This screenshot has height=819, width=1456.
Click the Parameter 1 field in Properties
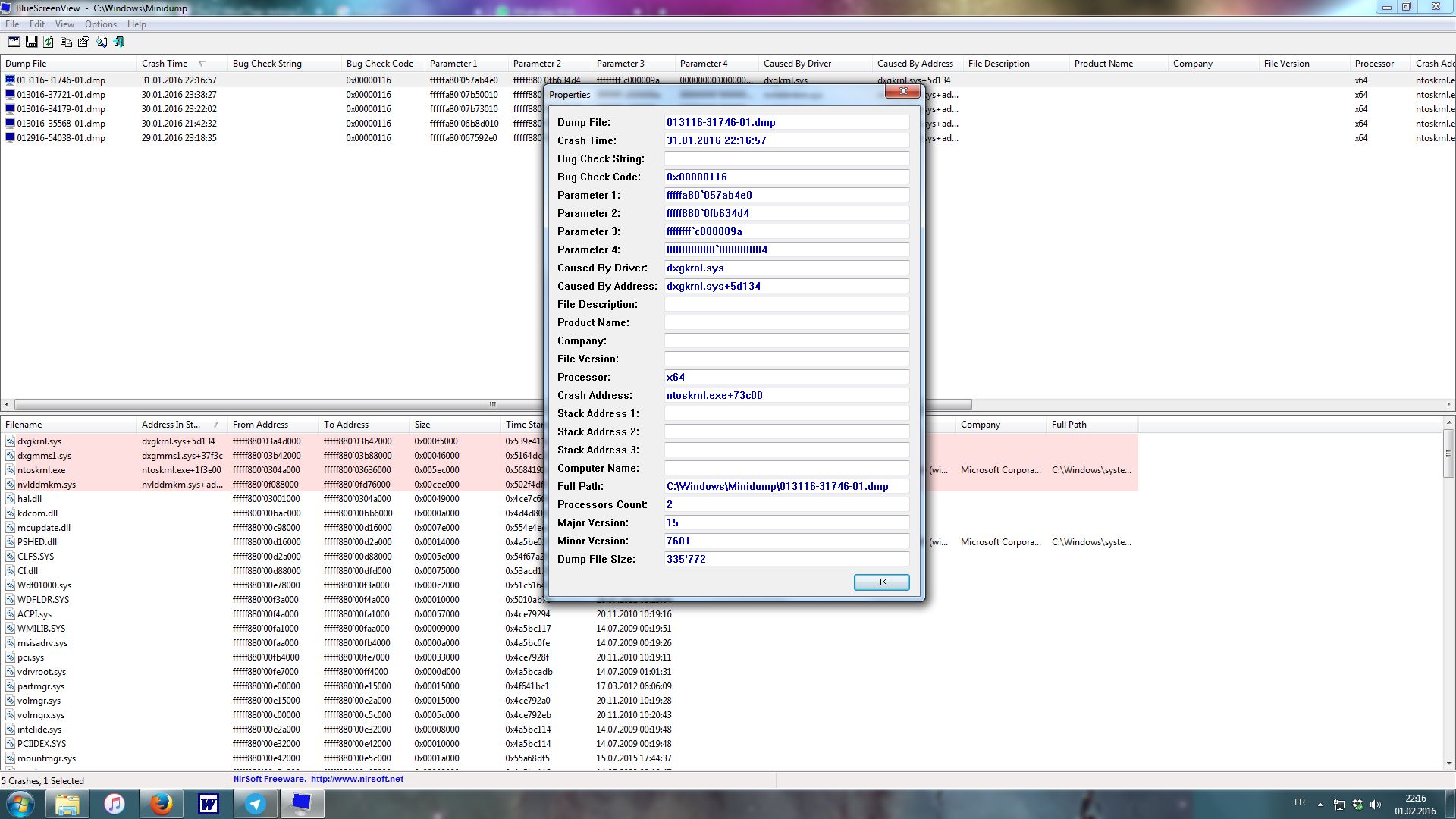(x=786, y=195)
